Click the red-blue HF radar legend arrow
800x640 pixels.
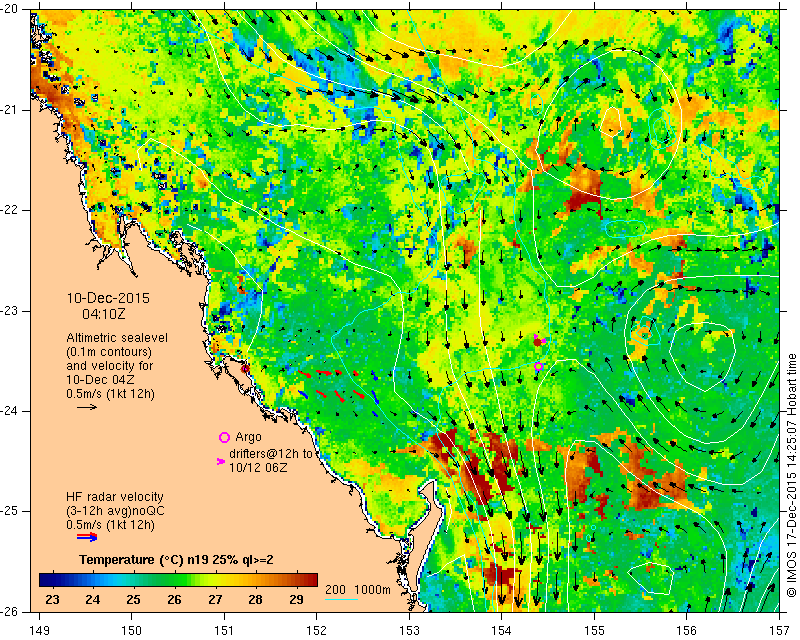pyautogui.click(x=87, y=537)
